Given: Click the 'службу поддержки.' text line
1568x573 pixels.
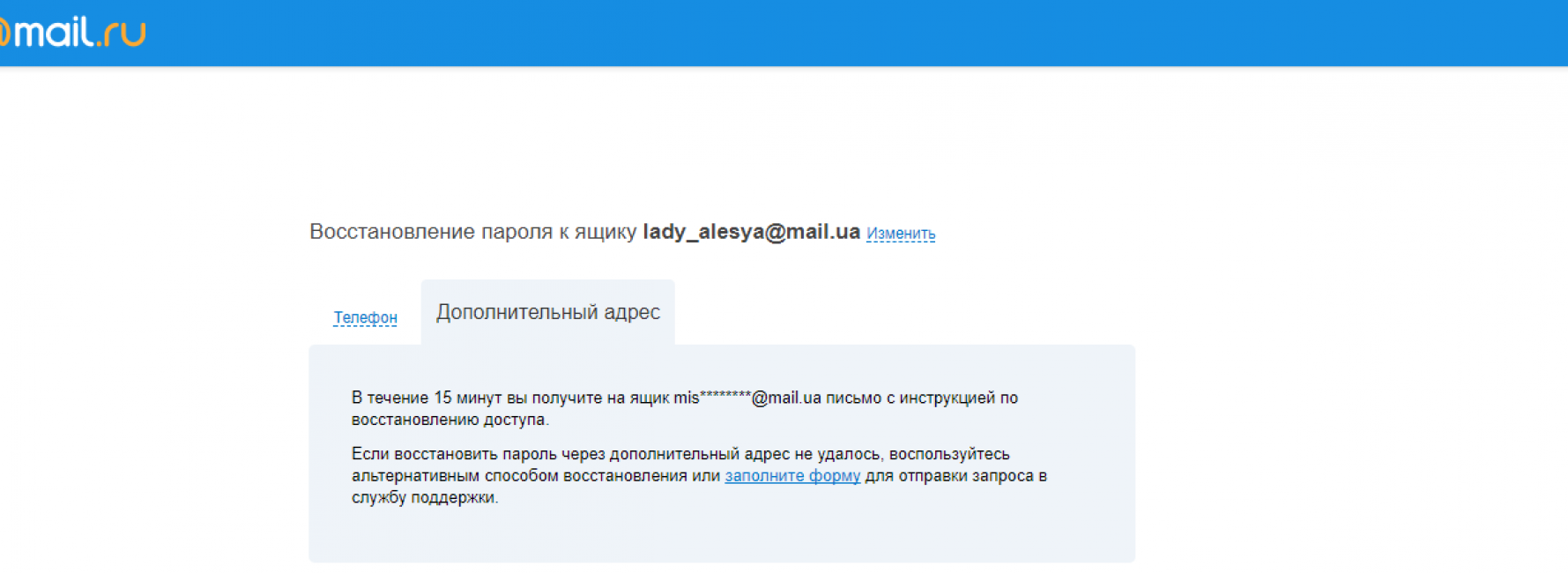Looking at the screenshot, I should (x=425, y=498).
